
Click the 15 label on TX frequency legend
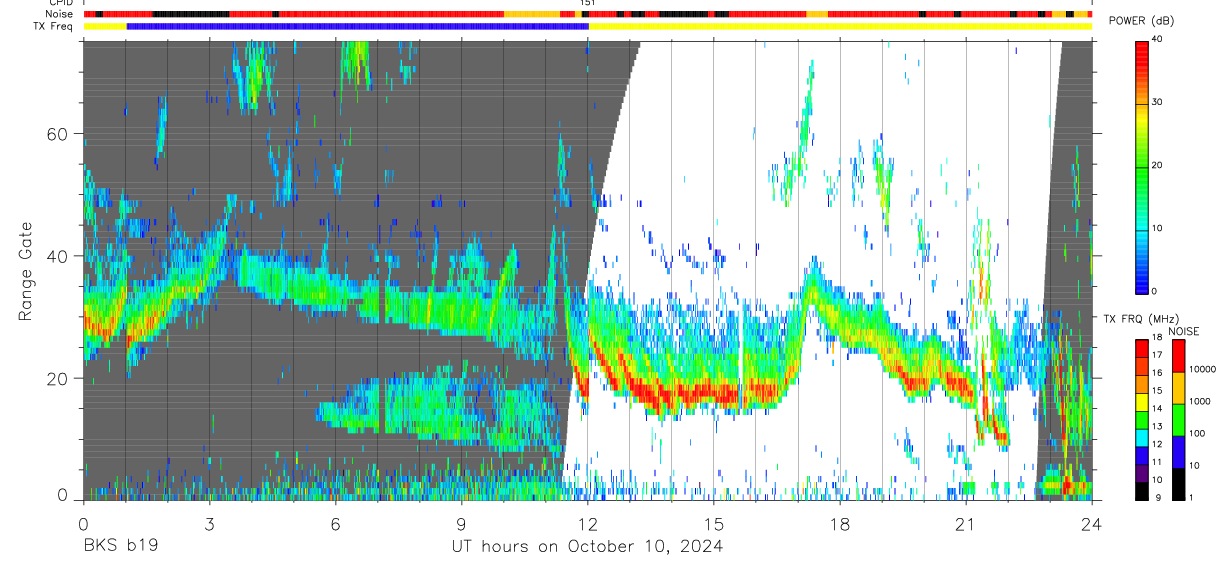click(x=1158, y=391)
